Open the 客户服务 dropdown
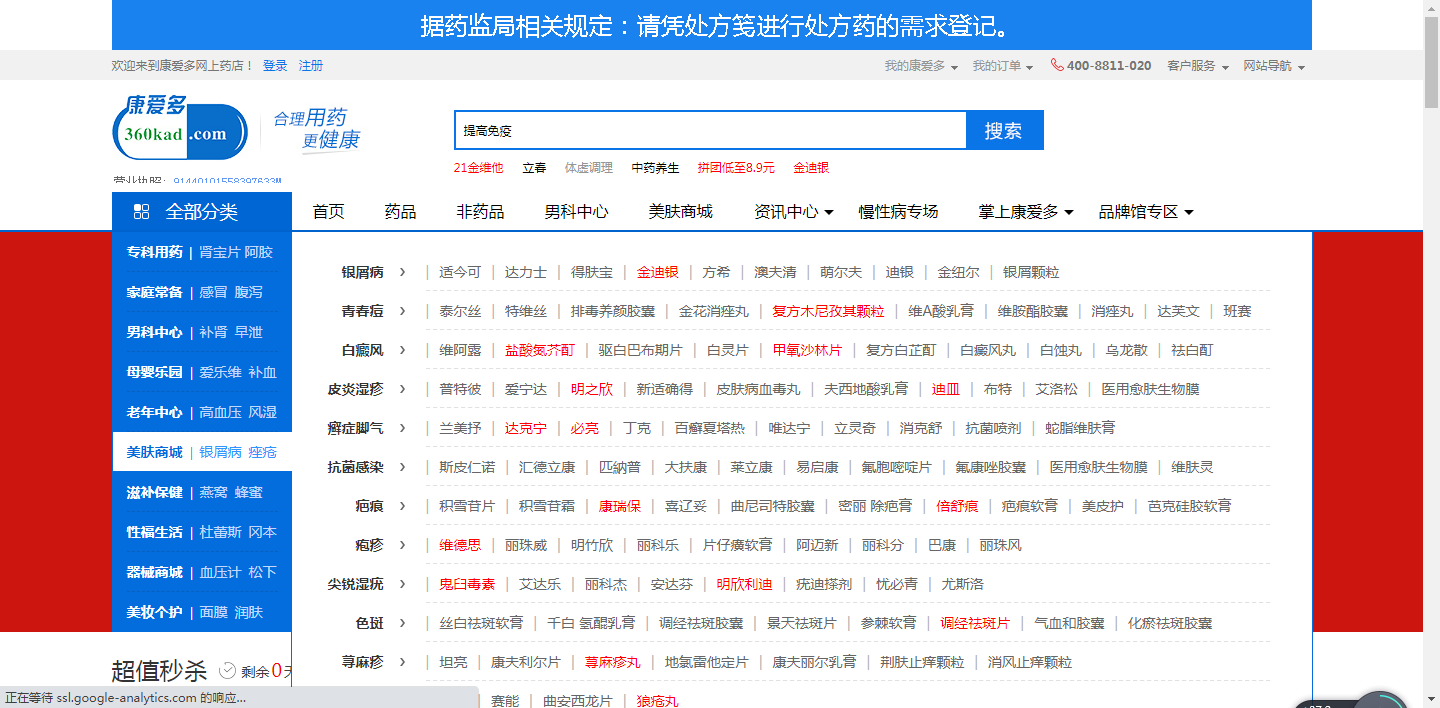This screenshot has width=1440, height=708. tap(1197, 66)
